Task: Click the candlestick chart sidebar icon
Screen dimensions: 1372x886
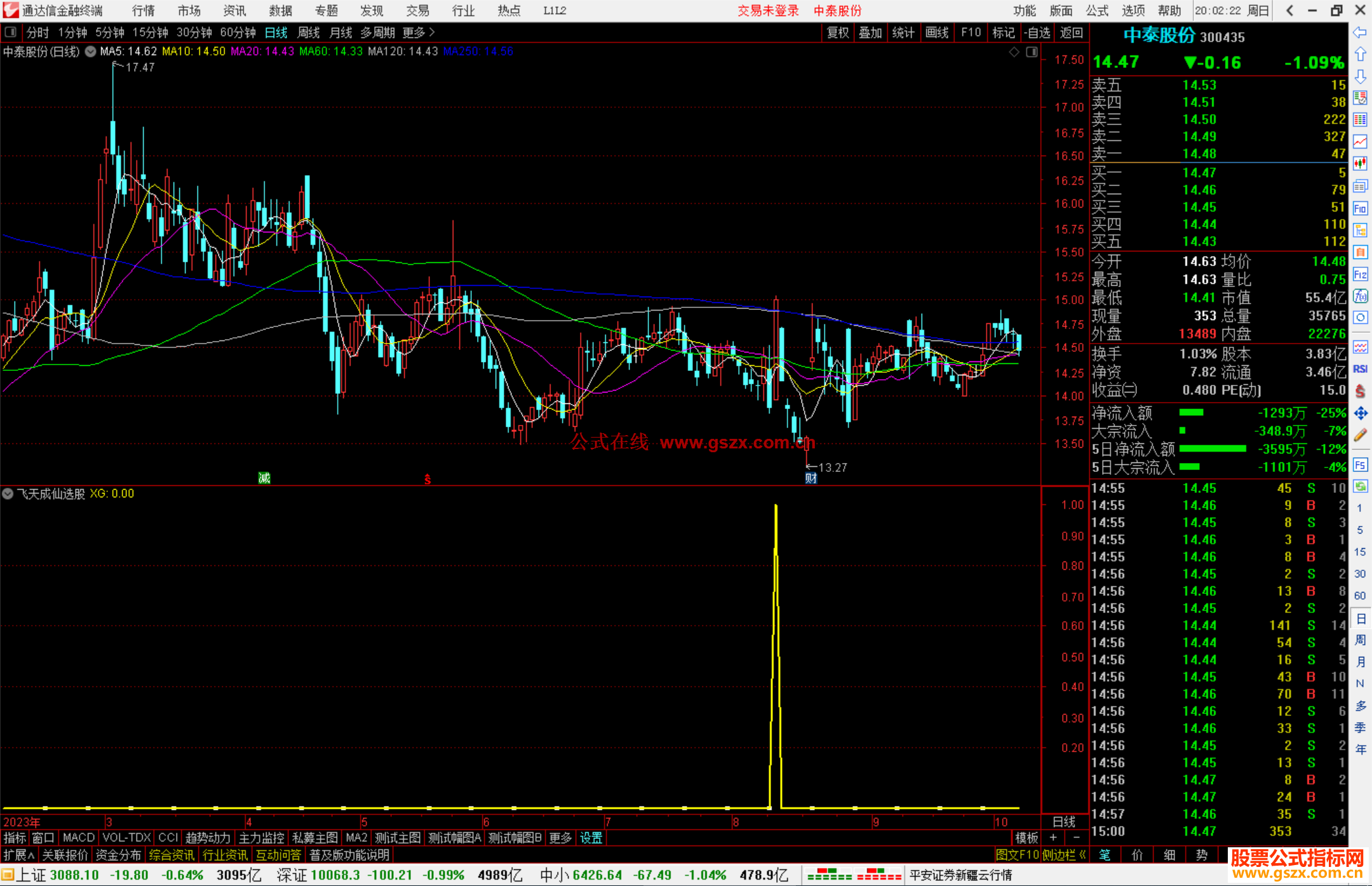Action: click(1360, 163)
